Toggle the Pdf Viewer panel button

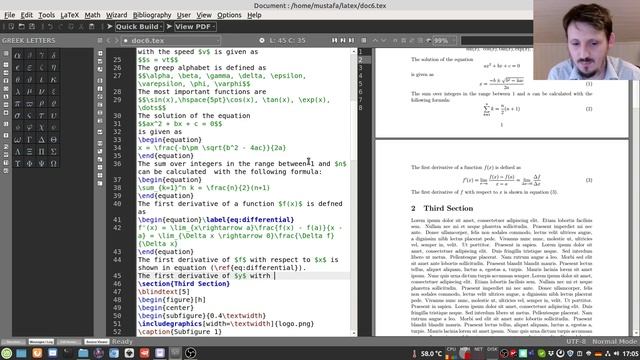click(69, 342)
